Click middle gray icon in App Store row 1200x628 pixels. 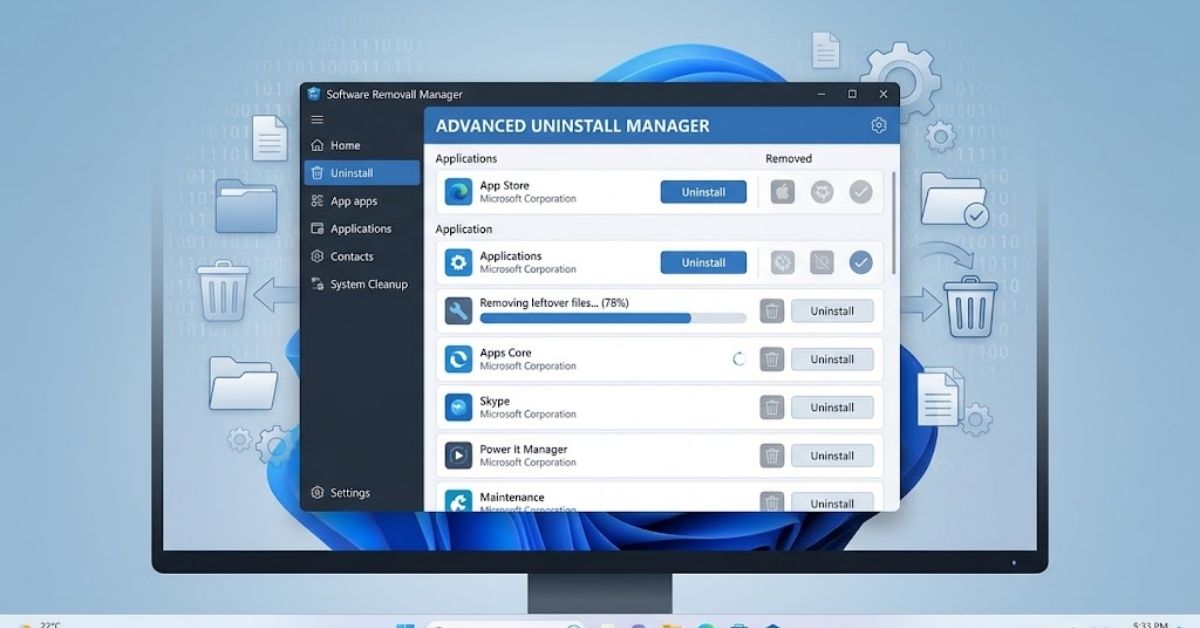click(822, 192)
